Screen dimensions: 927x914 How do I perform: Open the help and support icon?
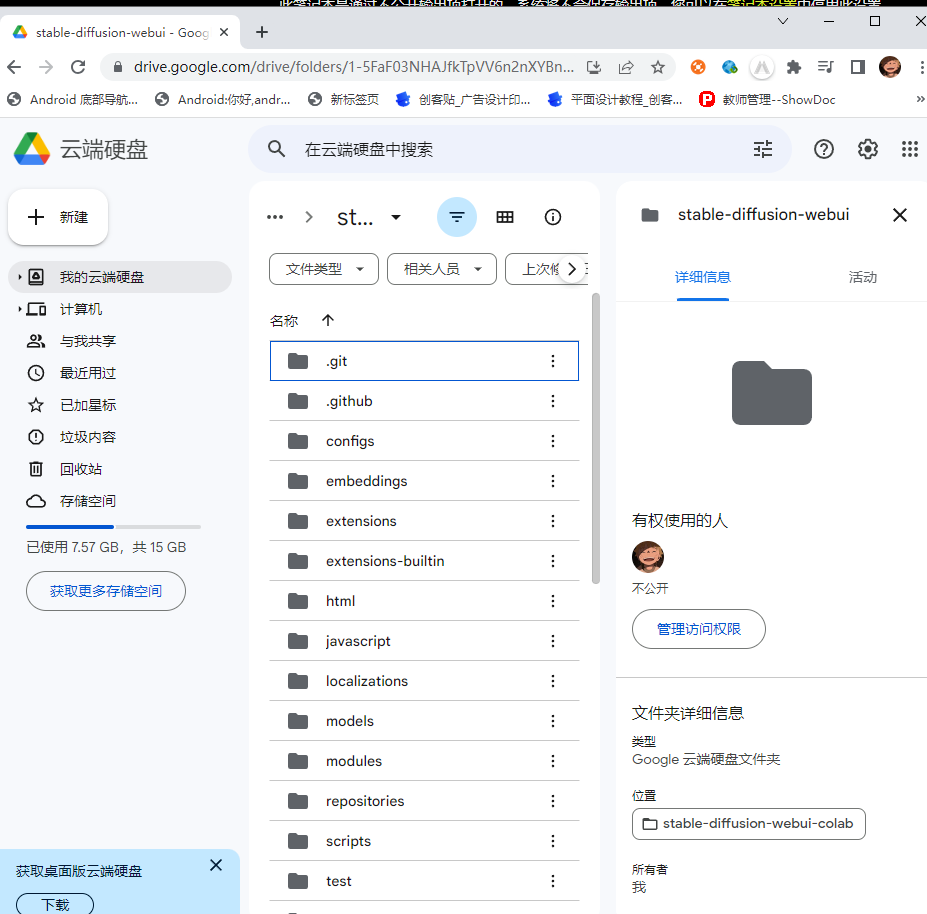(x=823, y=149)
